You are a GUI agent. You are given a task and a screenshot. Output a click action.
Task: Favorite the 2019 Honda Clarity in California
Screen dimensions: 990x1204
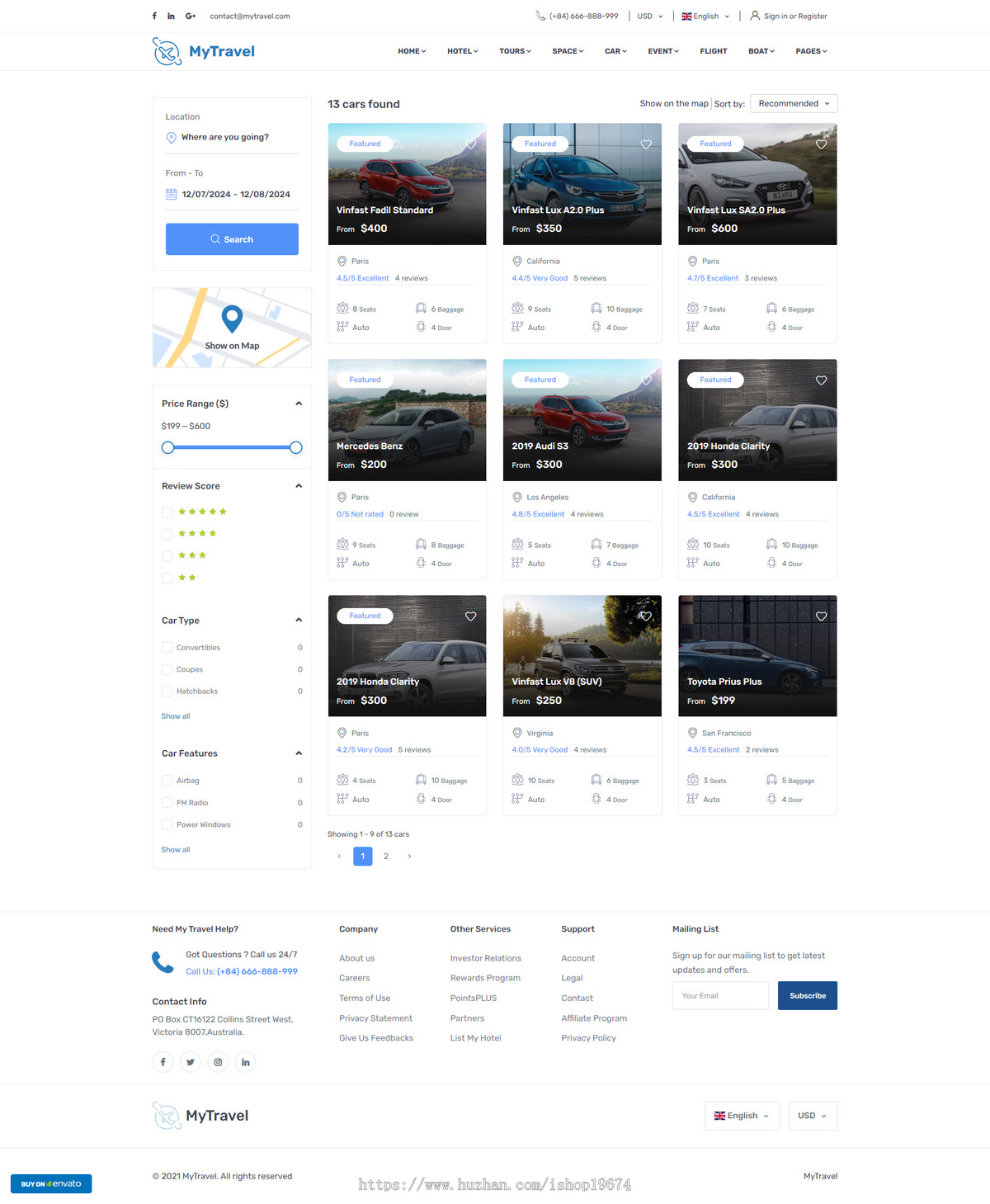(x=822, y=380)
